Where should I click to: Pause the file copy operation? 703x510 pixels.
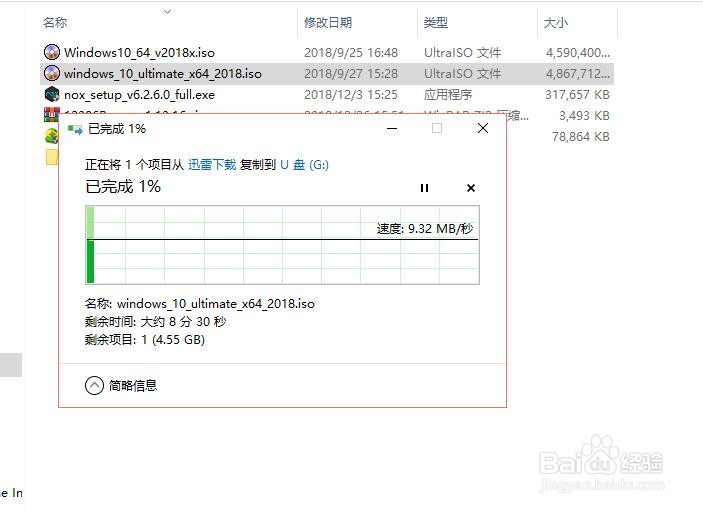tap(424, 188)
